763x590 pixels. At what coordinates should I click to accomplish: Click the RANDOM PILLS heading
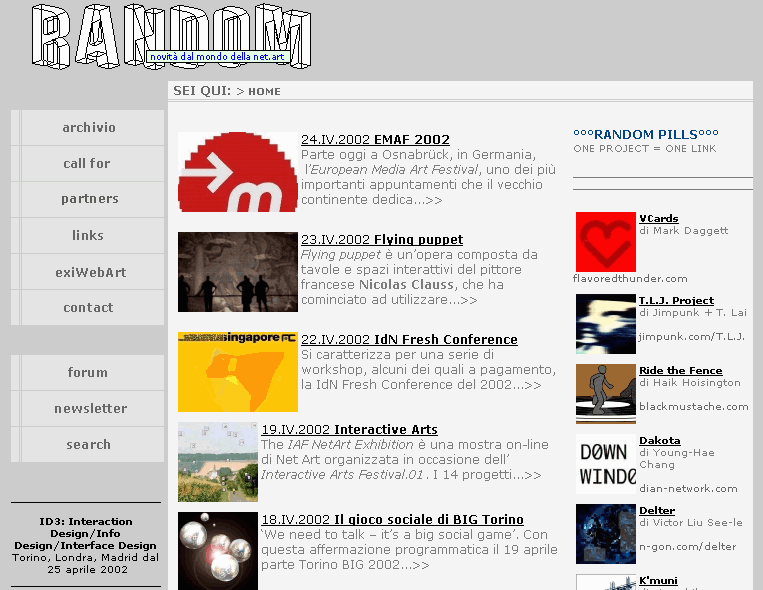(x=646, y=134)
